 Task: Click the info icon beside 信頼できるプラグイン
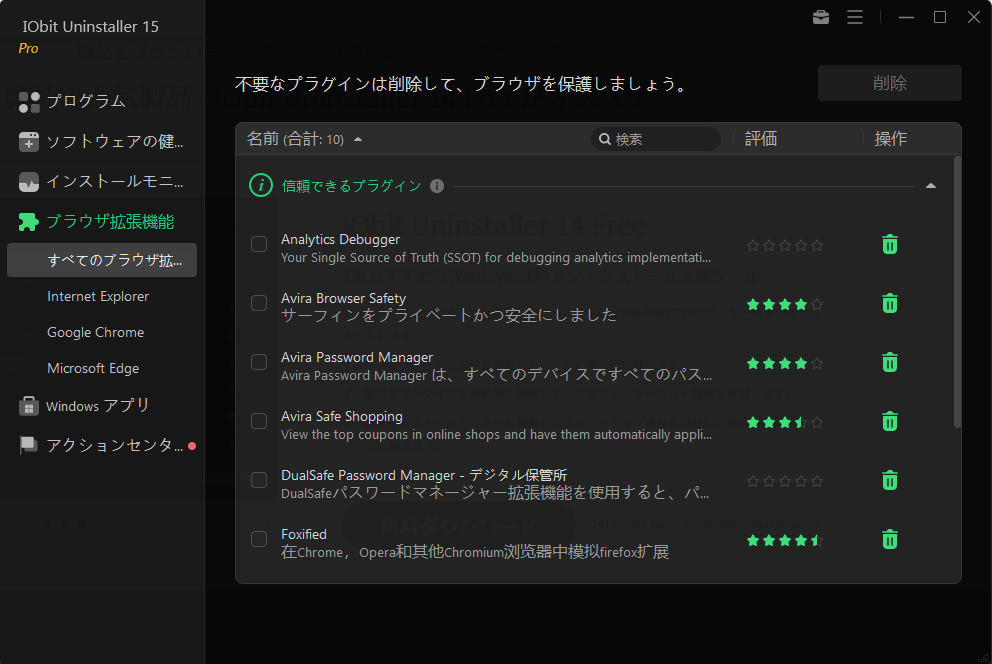[x=437, y=186]
